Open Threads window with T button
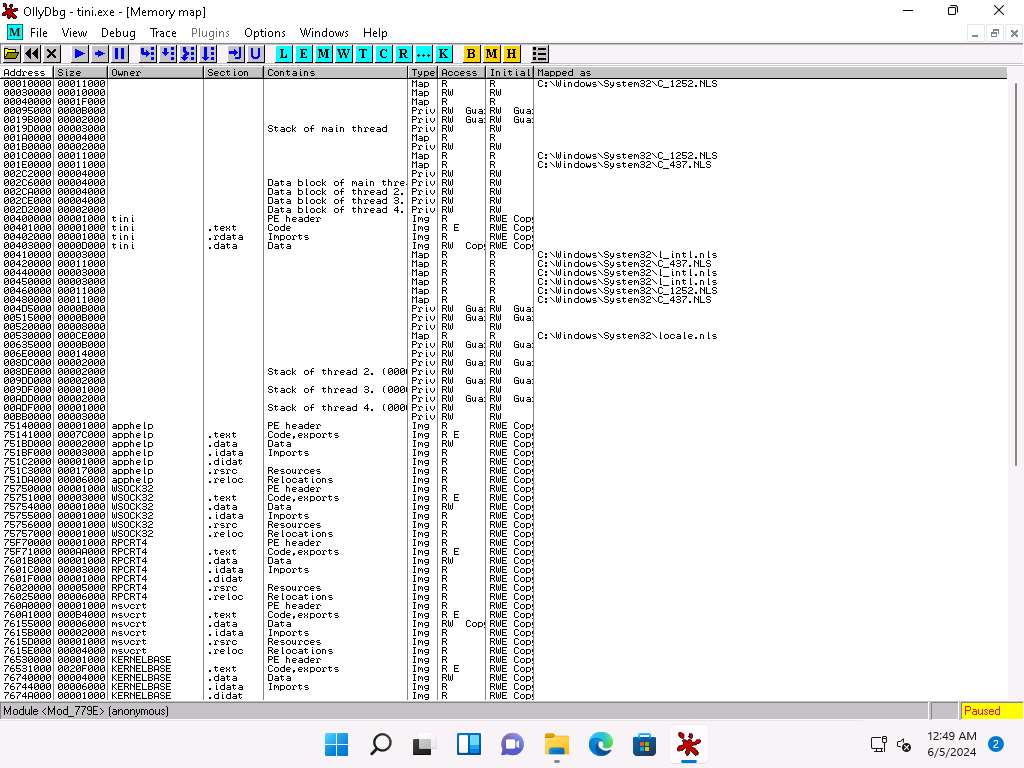 tap(363, 53)
